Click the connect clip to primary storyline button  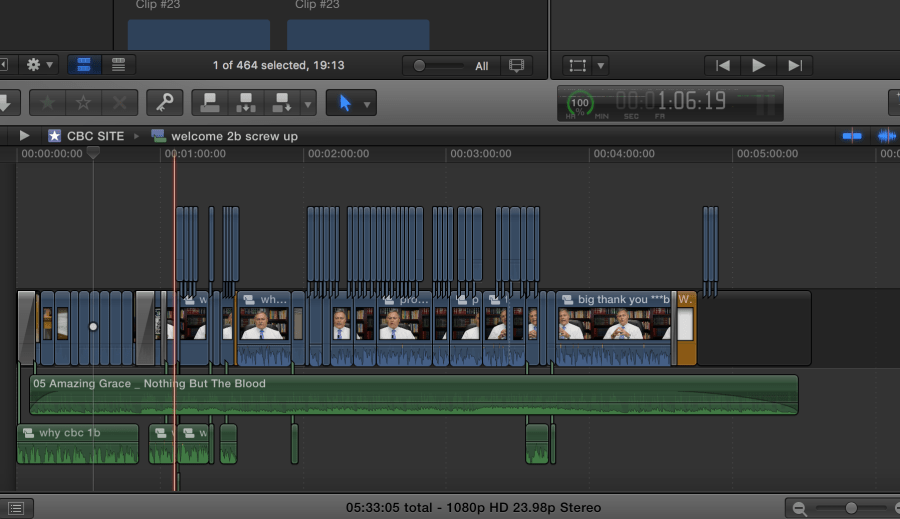tap(210, 103)
